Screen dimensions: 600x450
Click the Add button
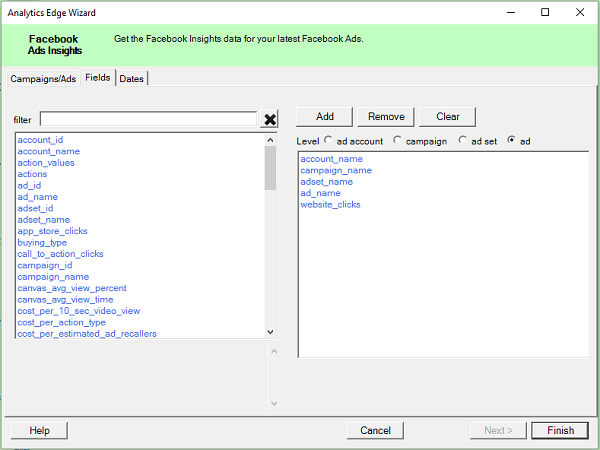(x=324, y=117)
